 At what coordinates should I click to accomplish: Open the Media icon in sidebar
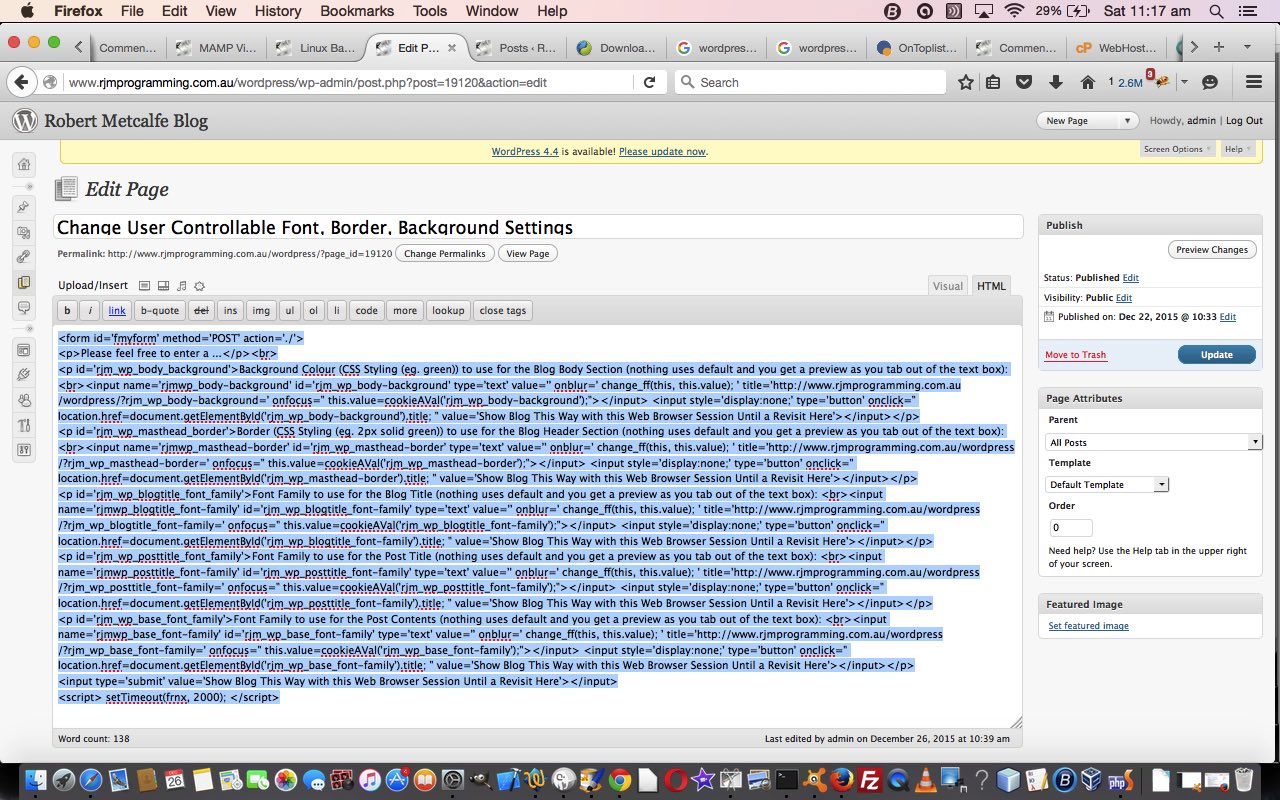[x=24, y=232]
